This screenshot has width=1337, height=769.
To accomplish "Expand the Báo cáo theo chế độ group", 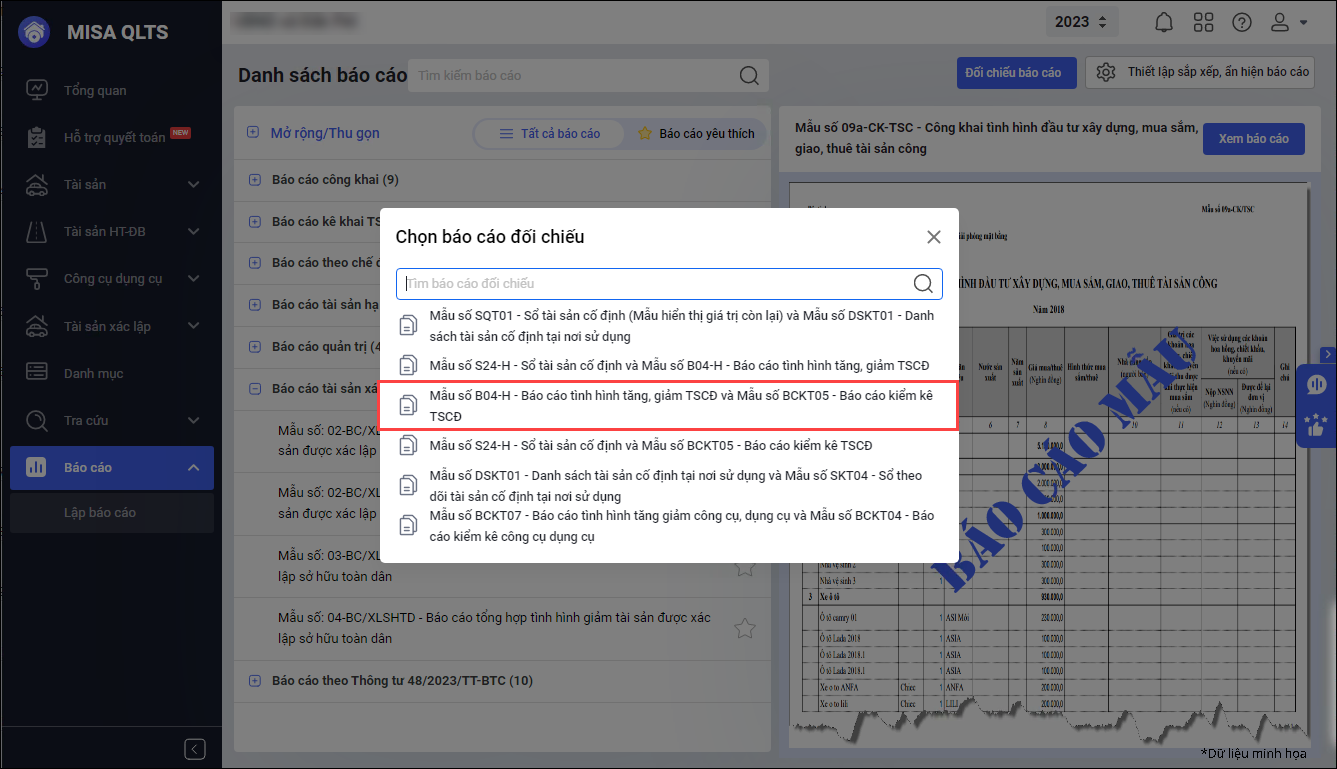I will [x=254, y=263].
